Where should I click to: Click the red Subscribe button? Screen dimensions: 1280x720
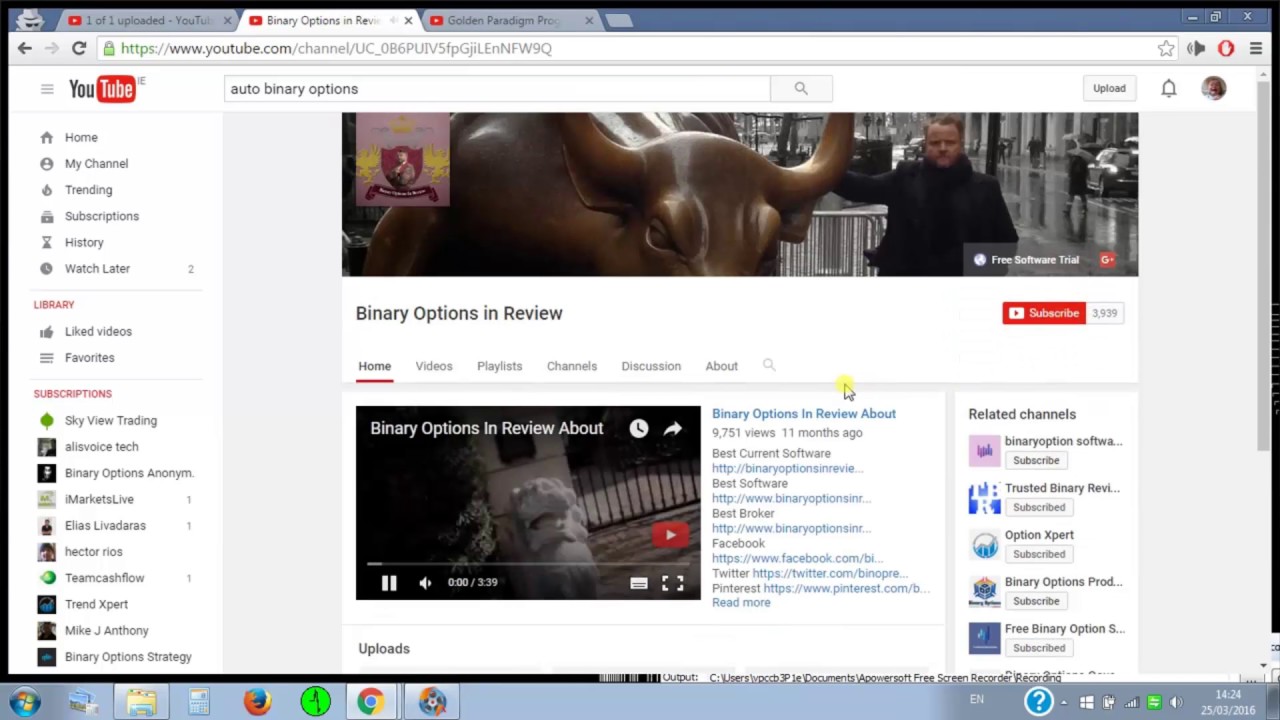click(x=1044, y=313)
